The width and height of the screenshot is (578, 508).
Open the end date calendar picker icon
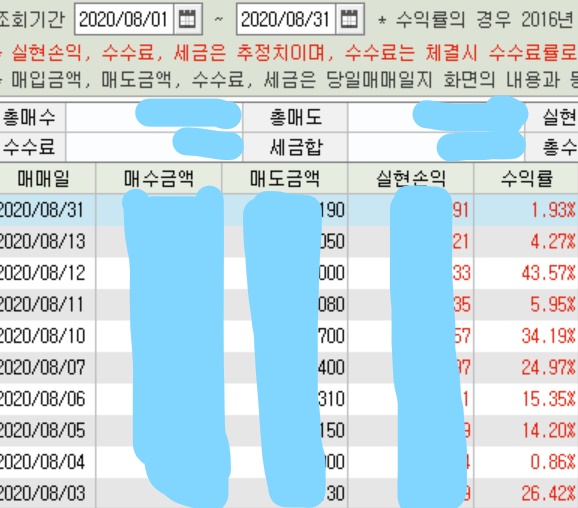point(349,19)
